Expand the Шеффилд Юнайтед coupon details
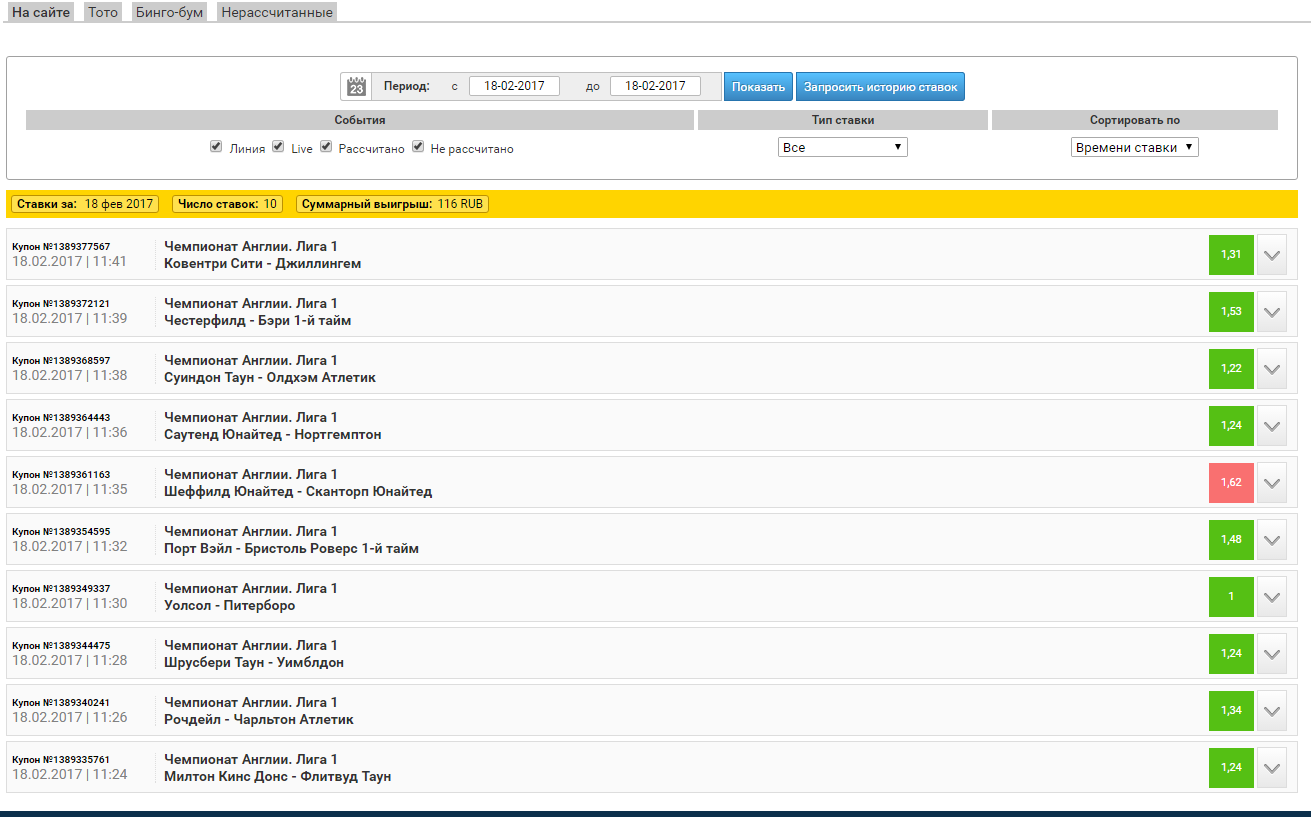The height and width of the screenshot is (817, 1311). pos(1271,483)
